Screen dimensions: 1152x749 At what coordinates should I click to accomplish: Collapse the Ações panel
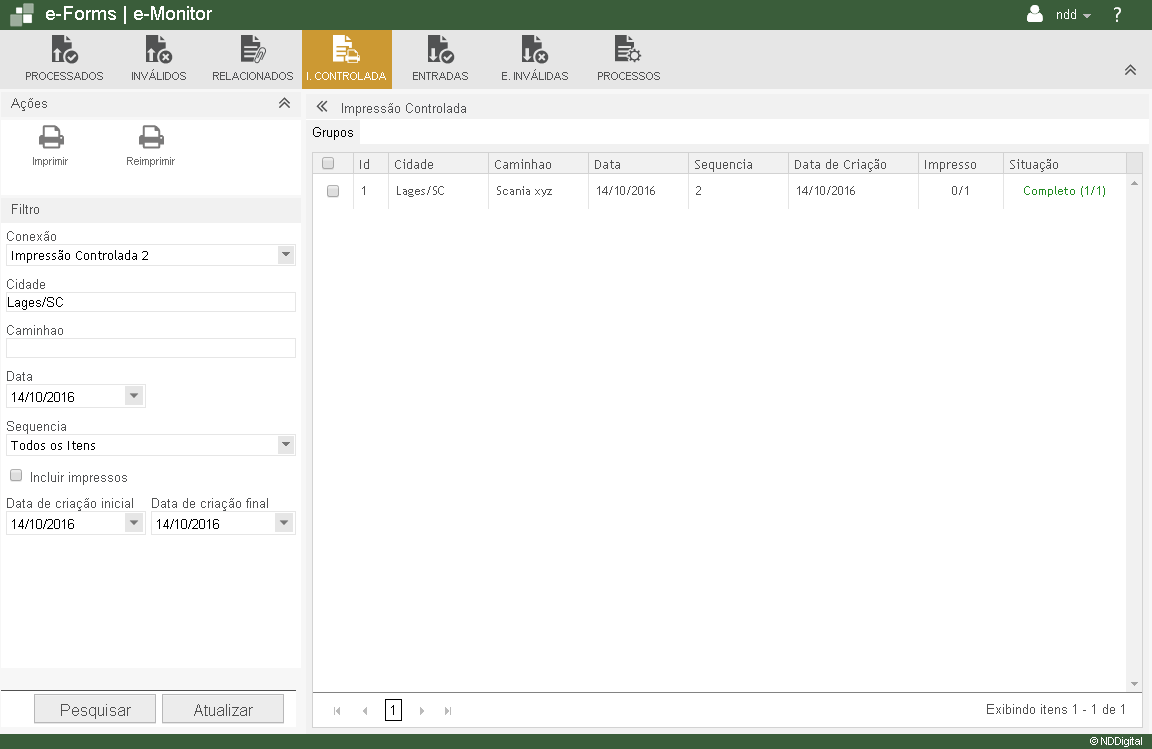(x=284, y=103)
